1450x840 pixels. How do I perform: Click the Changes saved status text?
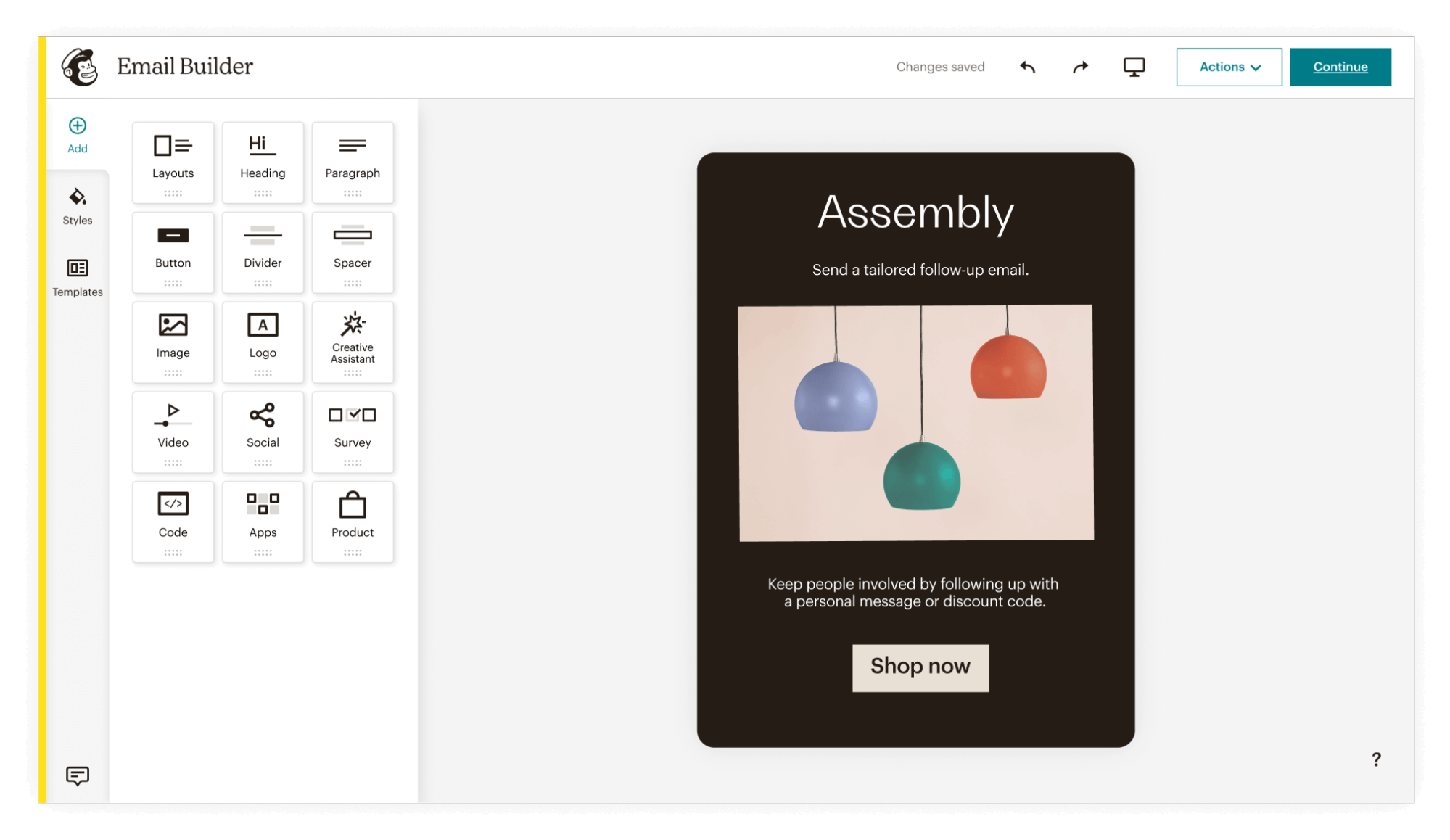[940, 67]
